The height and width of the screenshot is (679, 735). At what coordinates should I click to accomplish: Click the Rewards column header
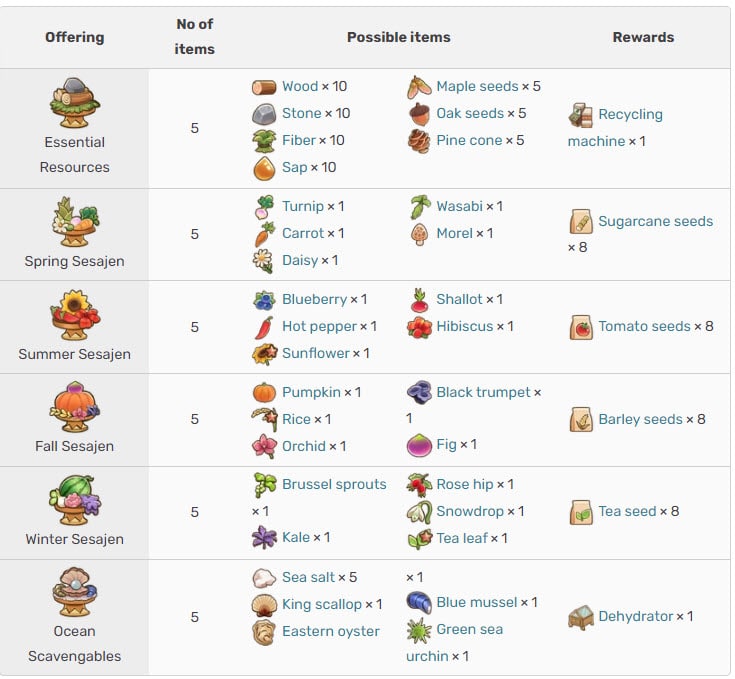(x=643, y=37)
